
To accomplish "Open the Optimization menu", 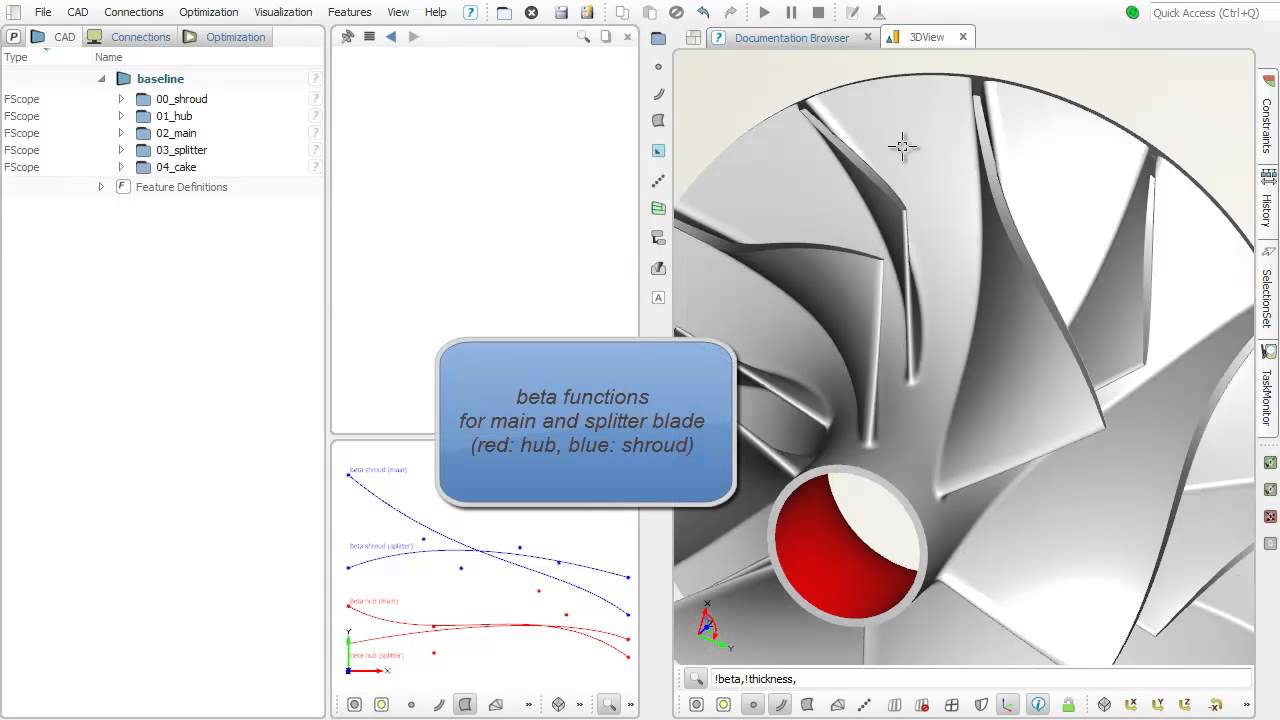I will (209, 12).
